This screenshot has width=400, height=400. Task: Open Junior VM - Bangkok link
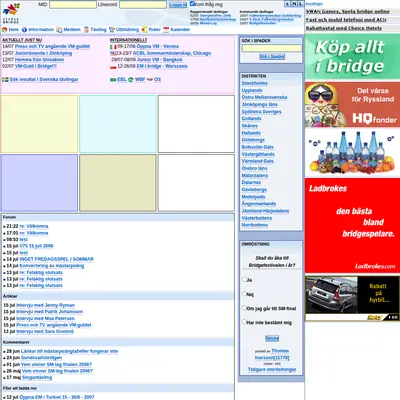pos(160,60)
